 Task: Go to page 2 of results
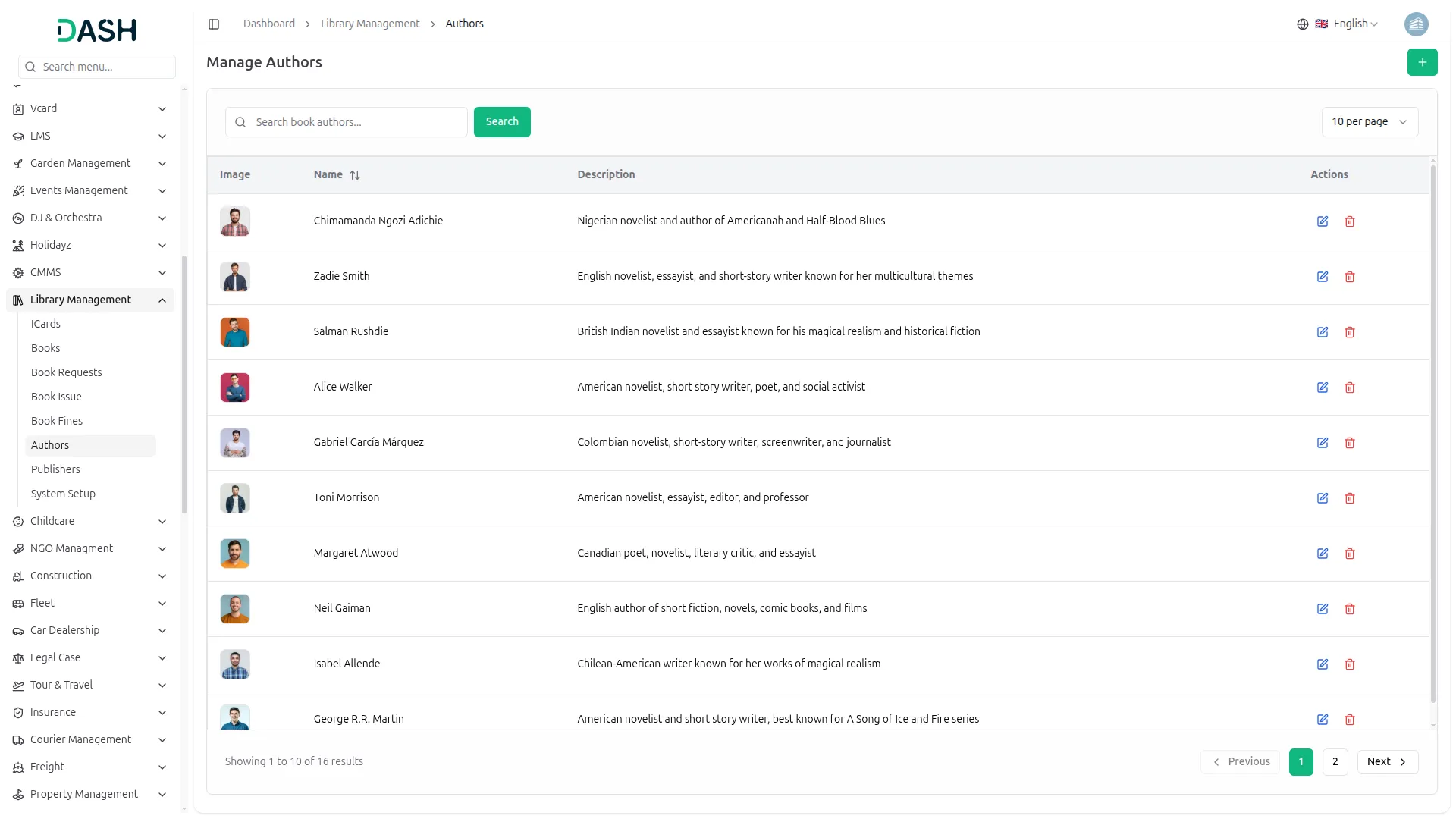click(x=1335, y=762)
